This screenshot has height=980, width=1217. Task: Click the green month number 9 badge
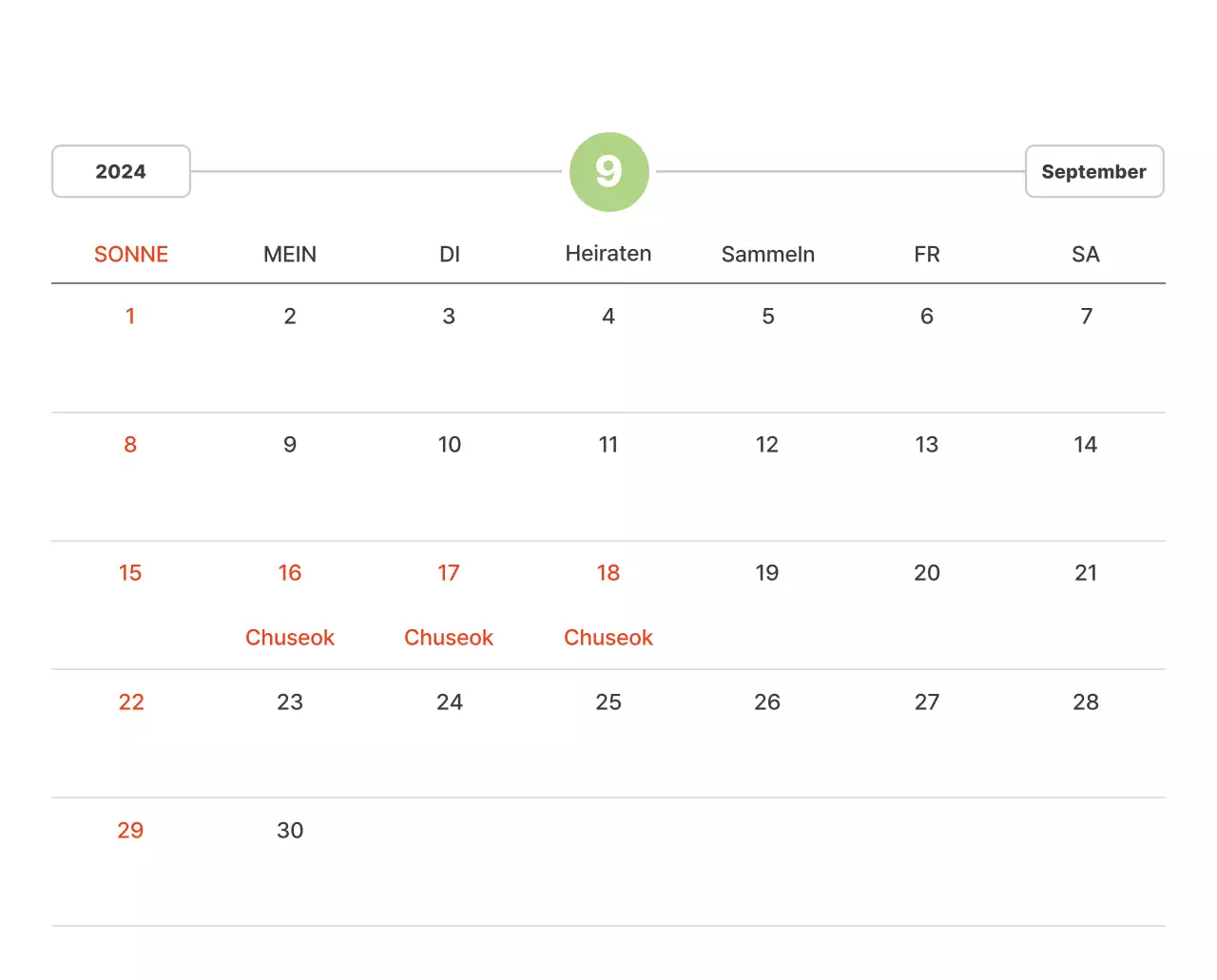pyautogui.click(x=608, y=172)
